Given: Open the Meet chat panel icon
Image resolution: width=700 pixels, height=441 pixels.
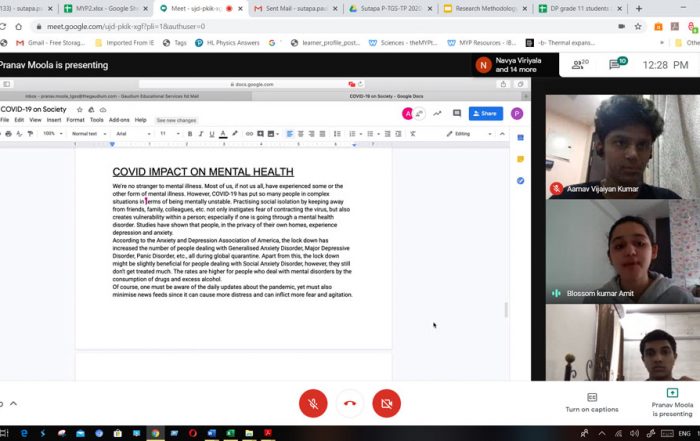Looking at the screenshot, I should (617, 64).
